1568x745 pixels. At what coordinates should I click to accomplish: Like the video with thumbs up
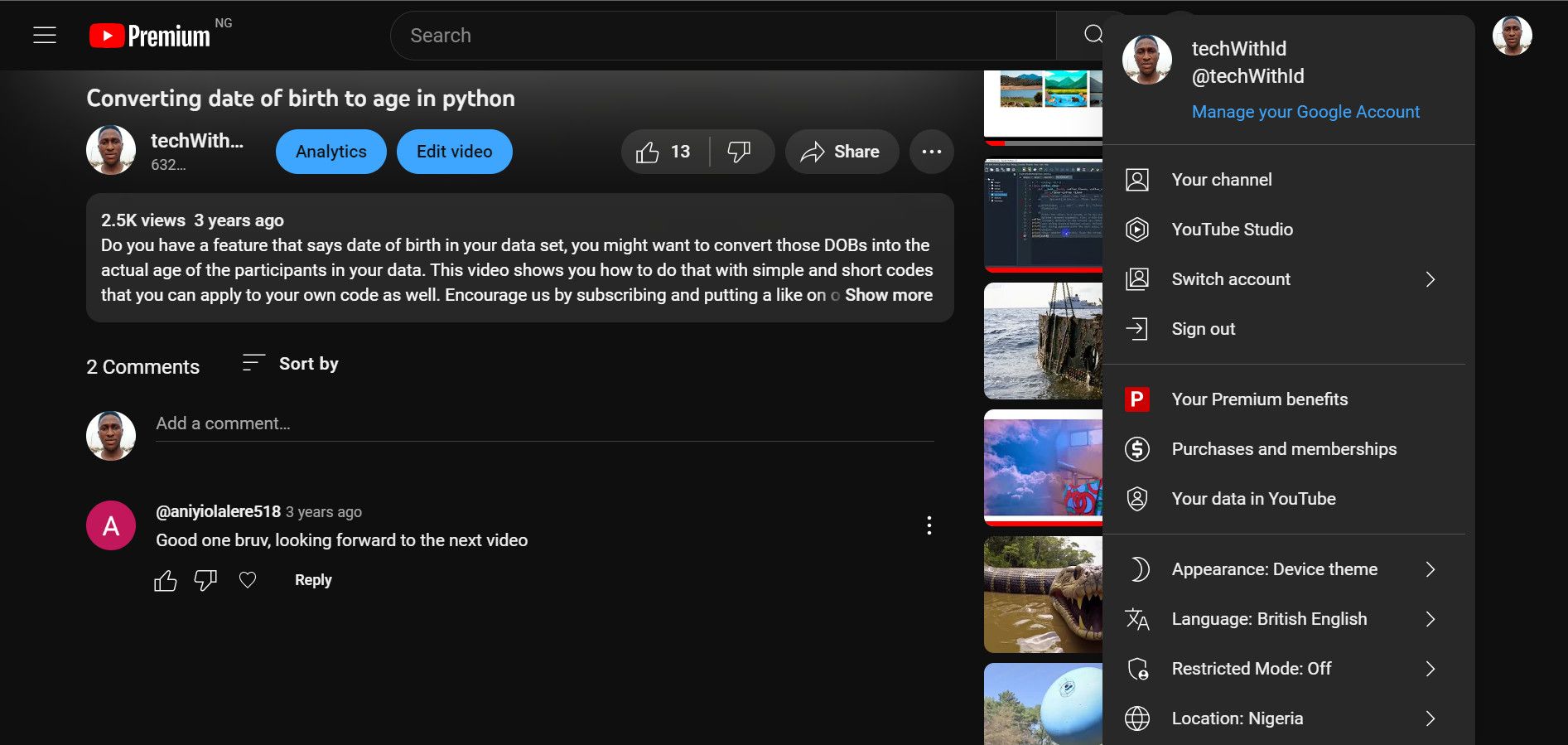pyautogui.click(x=663, y=152)
